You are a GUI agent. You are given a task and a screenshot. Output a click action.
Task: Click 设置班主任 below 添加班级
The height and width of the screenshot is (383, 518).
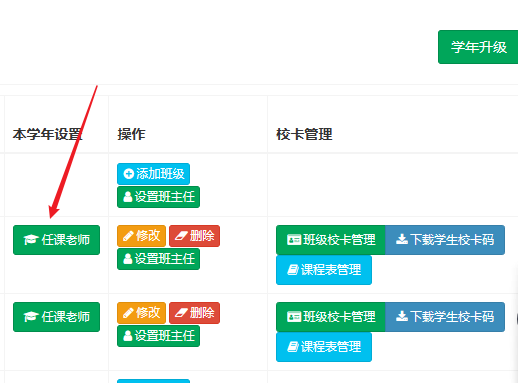[158, 197]
